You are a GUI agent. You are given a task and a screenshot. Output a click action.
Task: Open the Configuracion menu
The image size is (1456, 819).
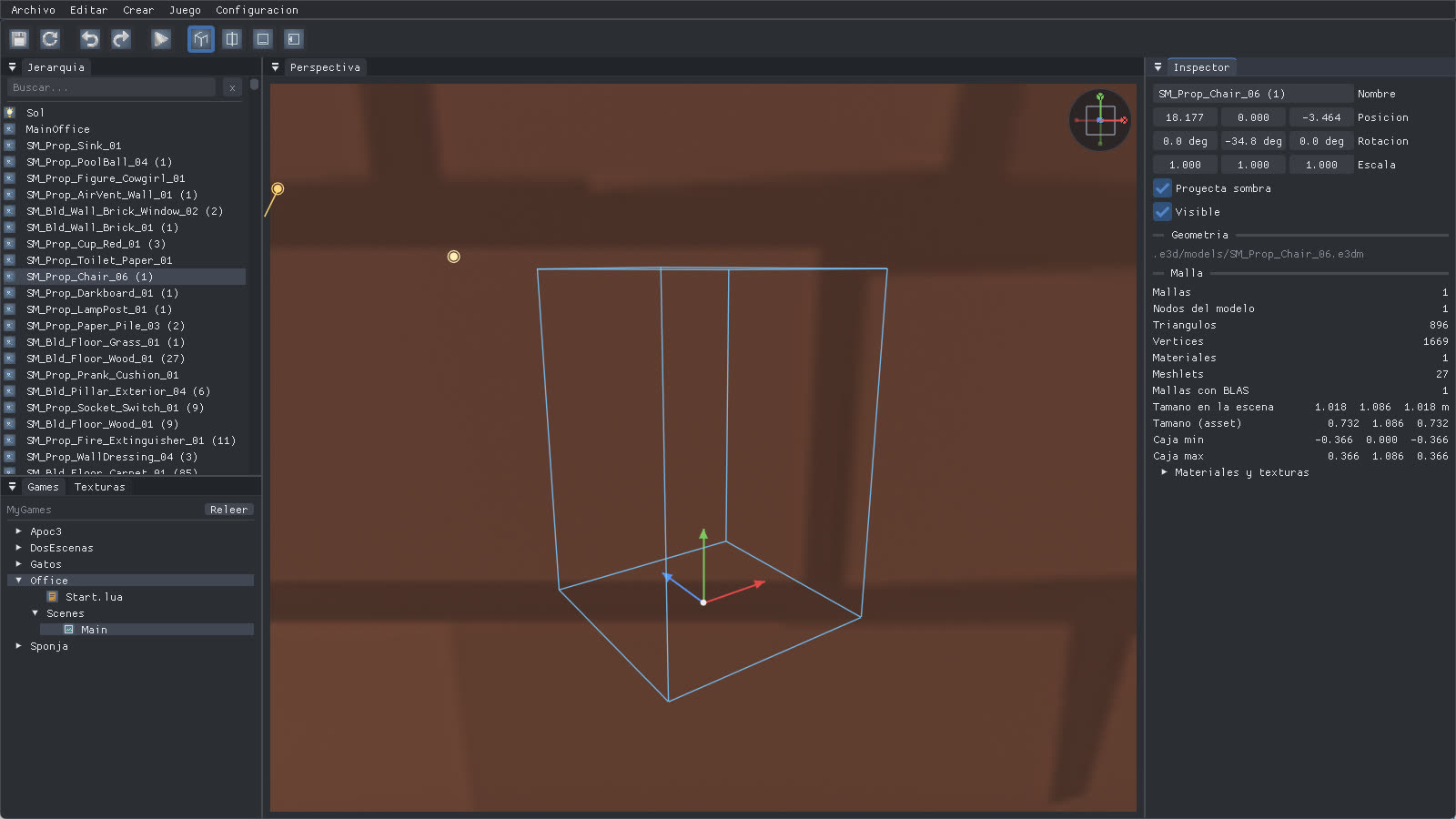(257, 10)
